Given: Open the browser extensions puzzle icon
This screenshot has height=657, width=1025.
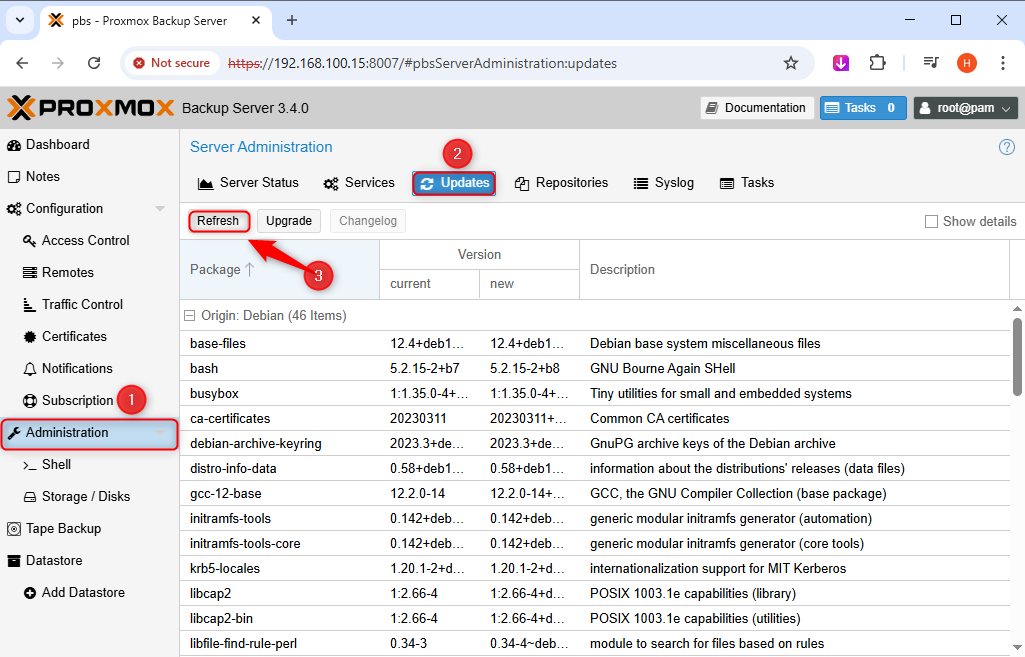Looking at the screenshot, I should [877, 63].
